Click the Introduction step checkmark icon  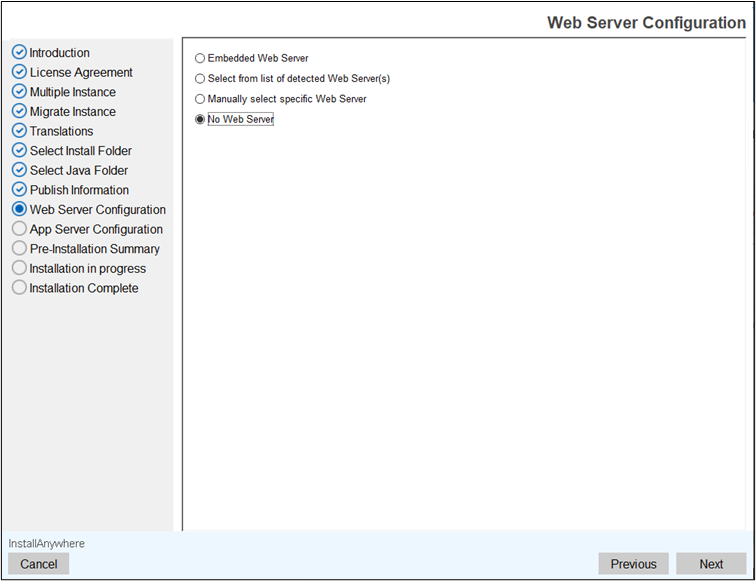click(19, 53)
